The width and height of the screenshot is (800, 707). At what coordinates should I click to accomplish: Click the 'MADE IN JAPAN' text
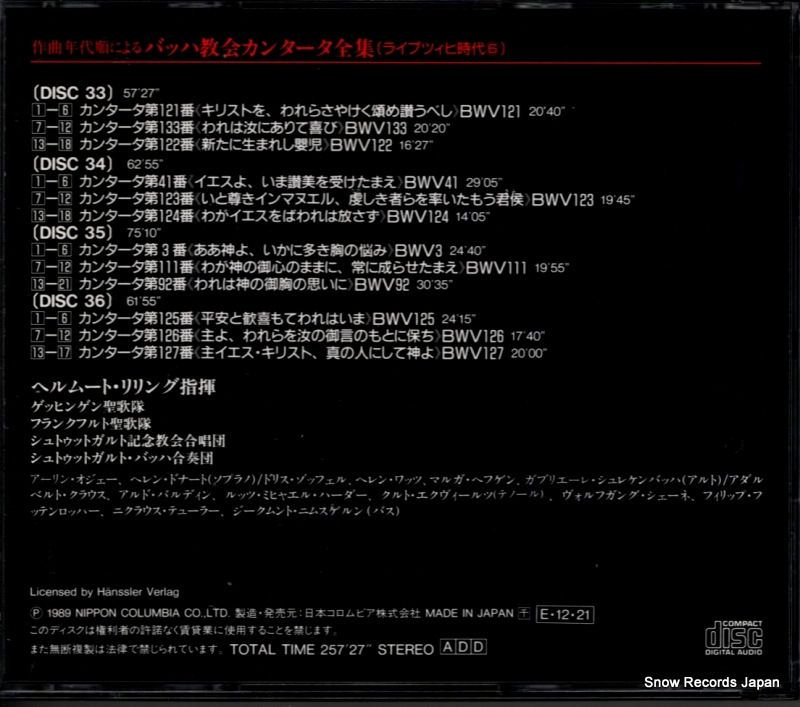pyautogui.click(x=469, y=613)
